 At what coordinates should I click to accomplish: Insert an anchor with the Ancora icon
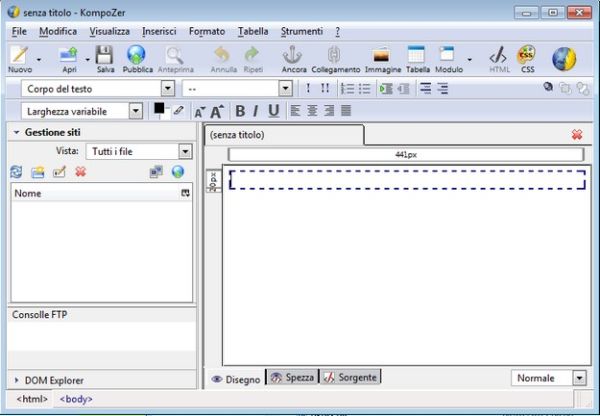pos(294,58)
